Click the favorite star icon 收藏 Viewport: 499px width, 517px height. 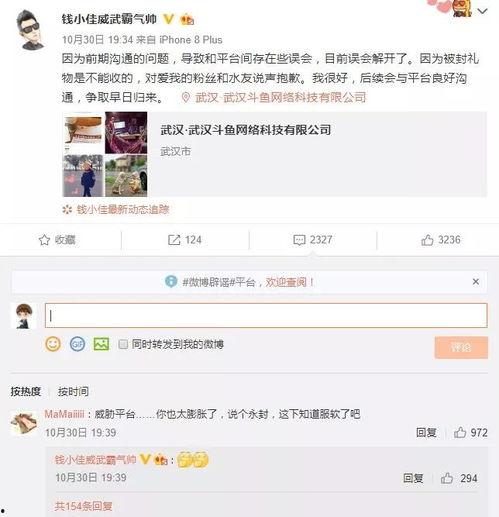coord(57,240)
